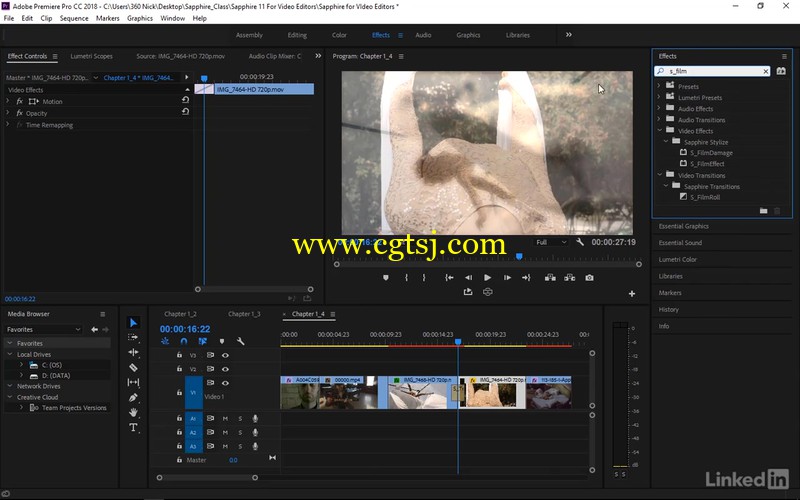Toggle V1 track output eye
The width and height of the screenshot is (800, 500).
[225, 383]
